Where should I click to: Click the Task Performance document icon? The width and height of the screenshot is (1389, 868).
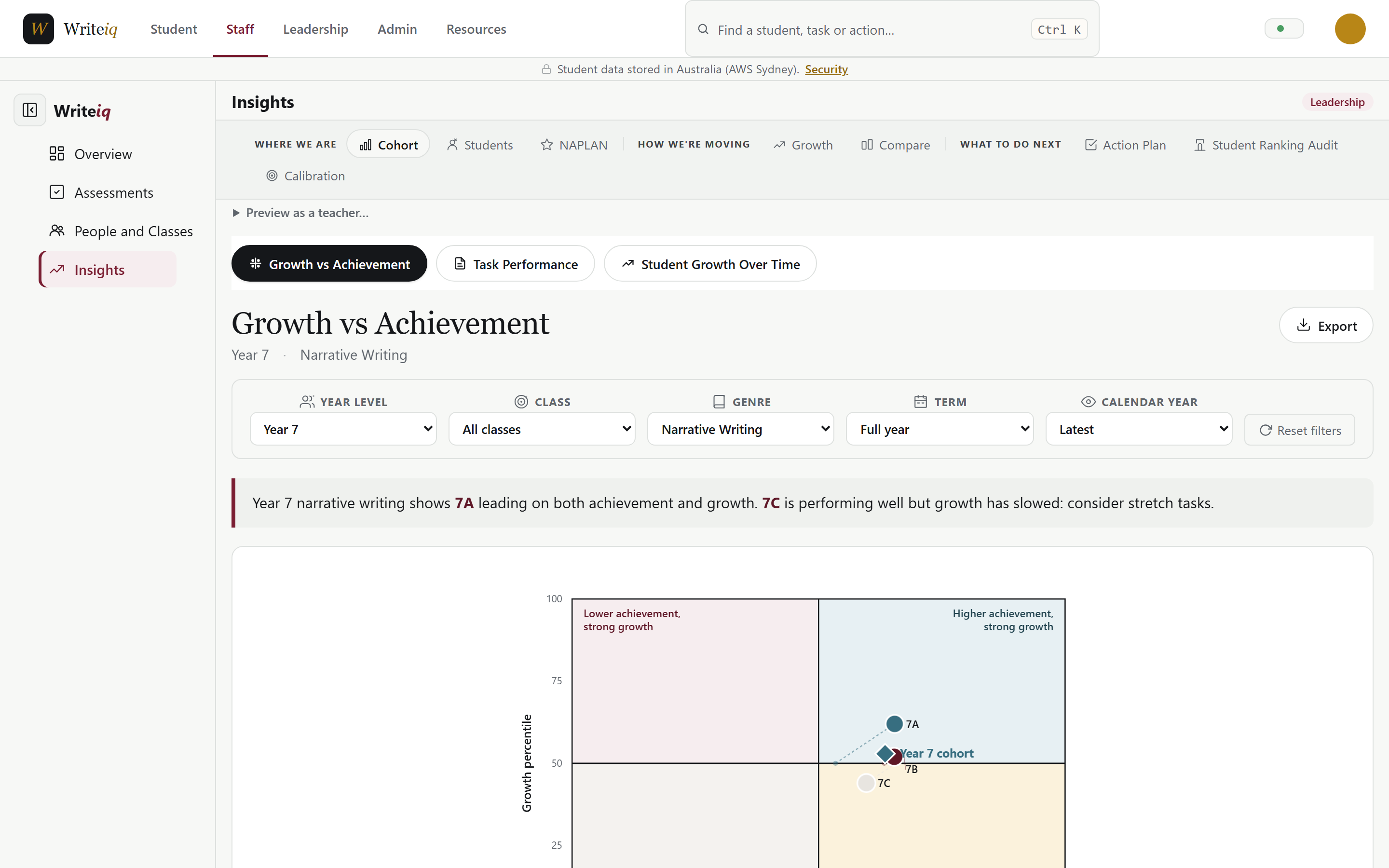click(x=460, y=263)
